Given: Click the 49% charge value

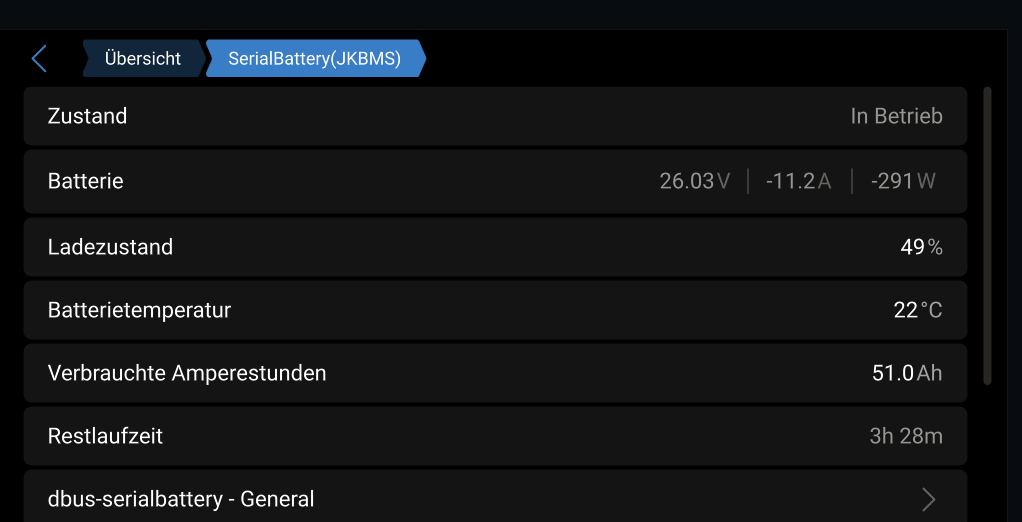Looking at the screenshot, I should click(921, 247).
